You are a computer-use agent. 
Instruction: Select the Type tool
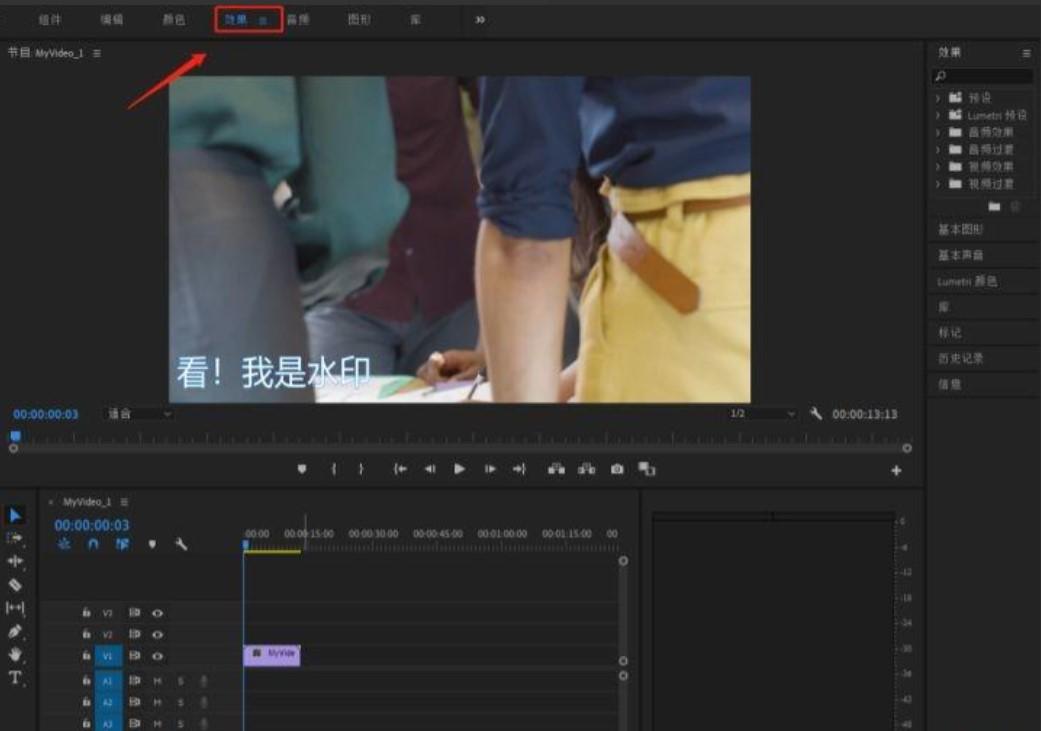pos(15,677)
